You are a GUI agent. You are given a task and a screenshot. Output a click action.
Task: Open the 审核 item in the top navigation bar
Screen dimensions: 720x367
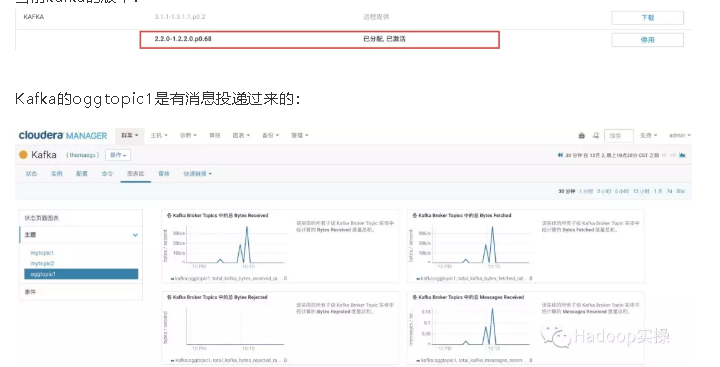(x=214, y=136)
